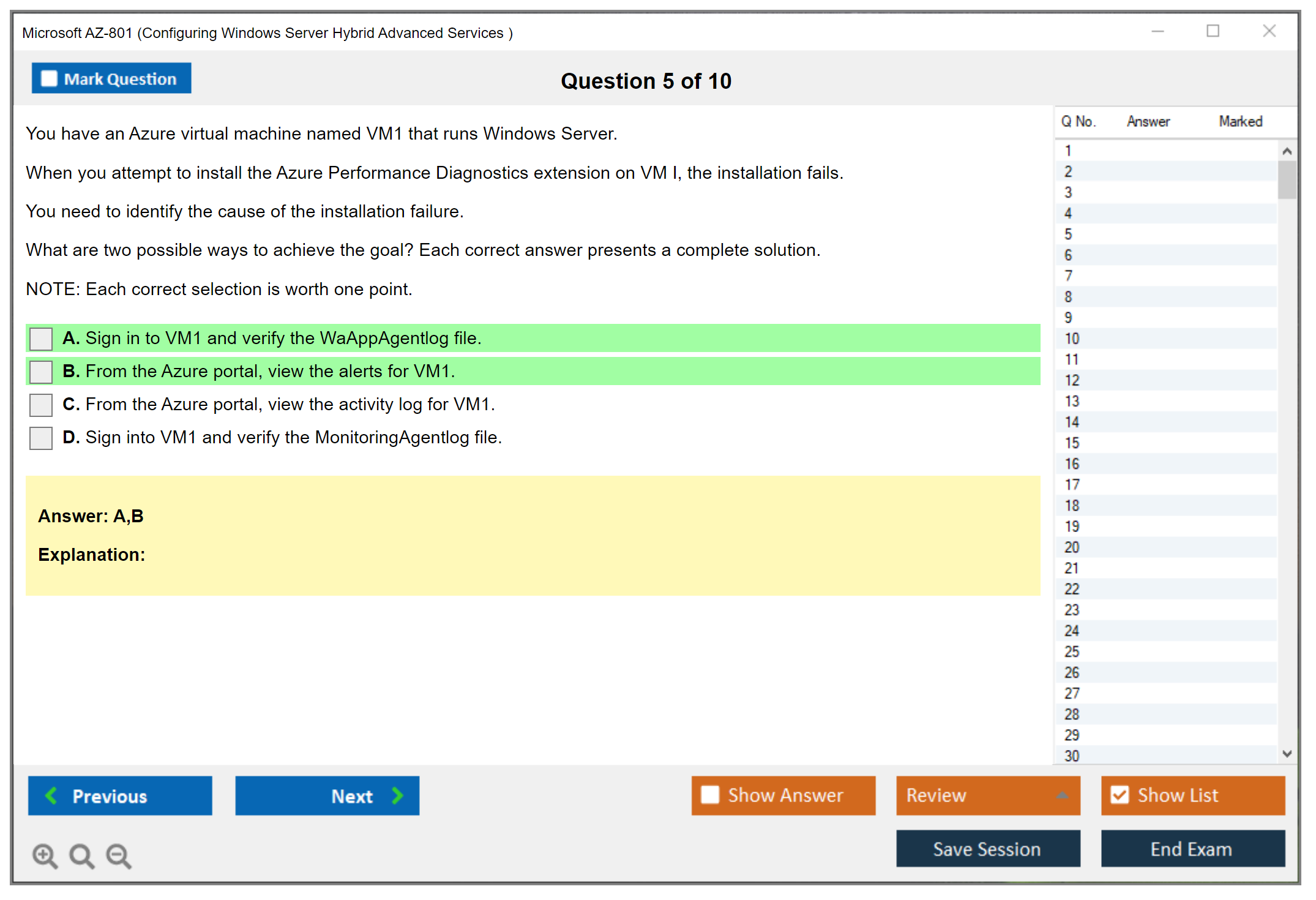
Task: Select question 25 in the list
Action: pyautogui.click(x=1072, y=651)
